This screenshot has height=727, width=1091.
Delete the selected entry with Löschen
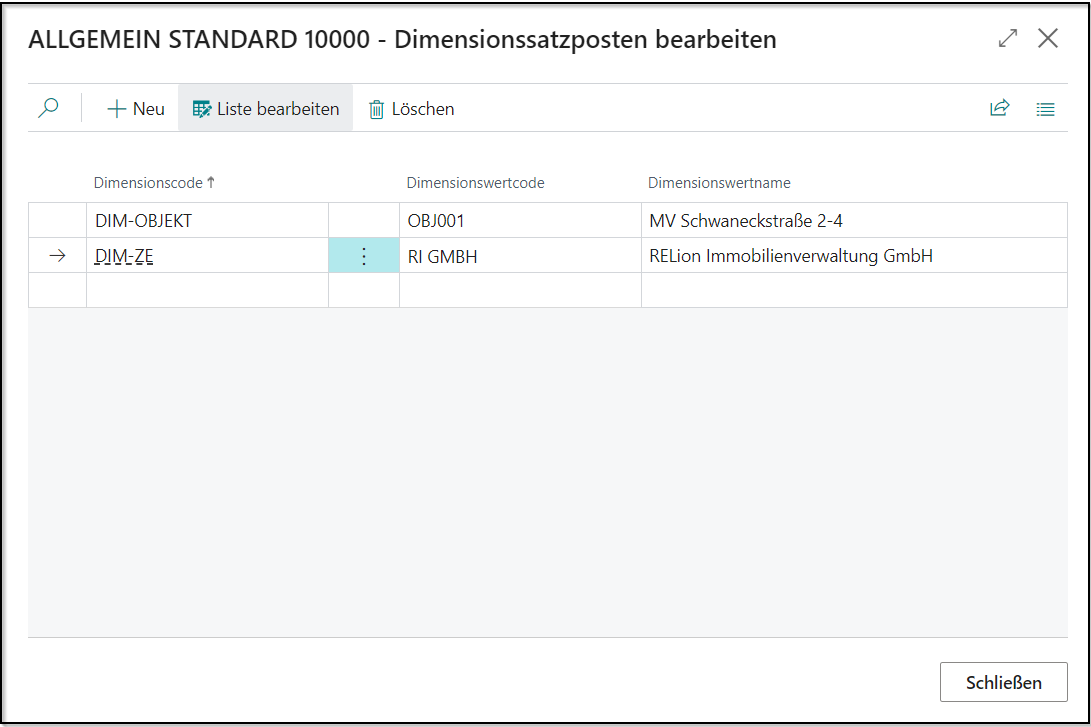click(422, 108)
